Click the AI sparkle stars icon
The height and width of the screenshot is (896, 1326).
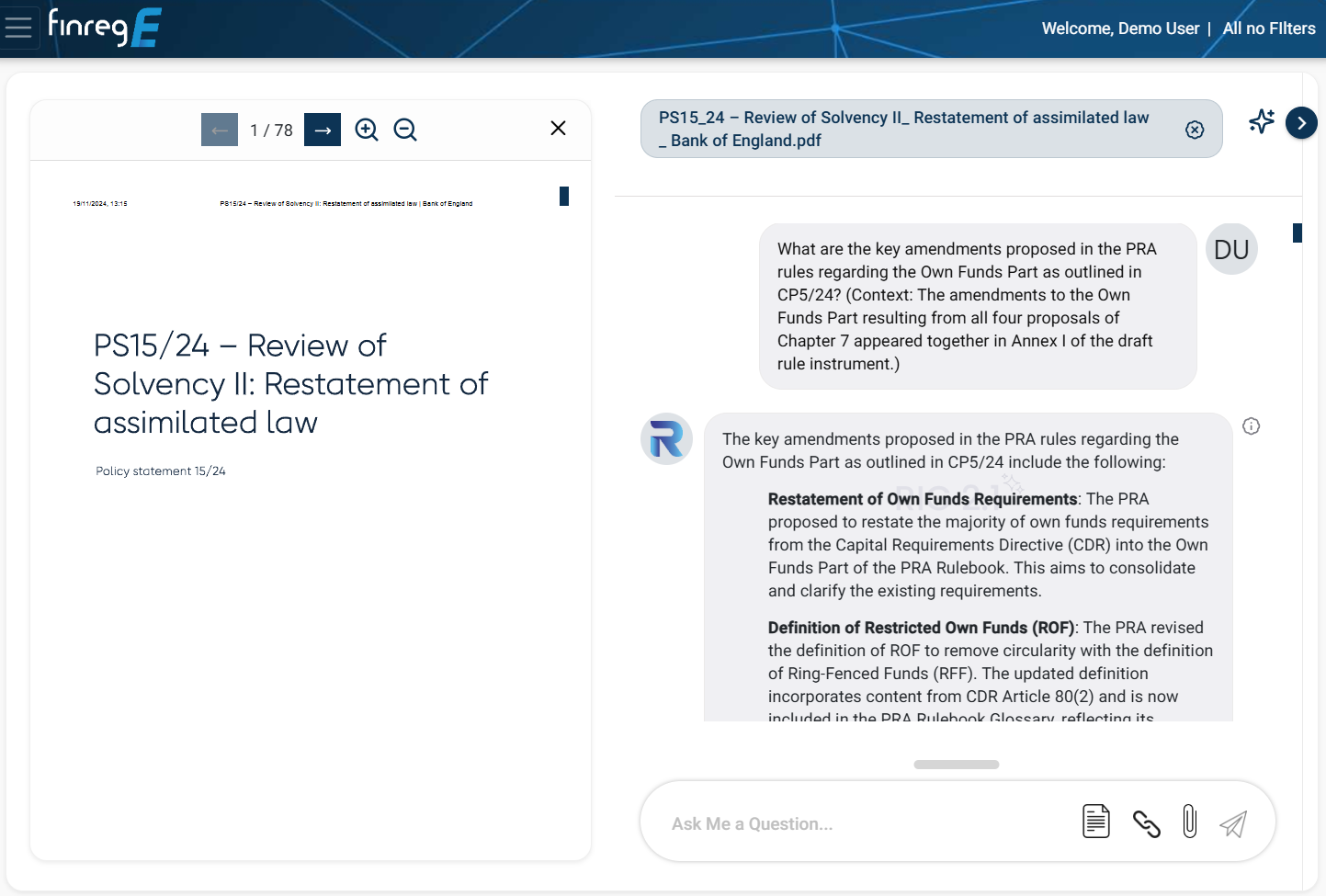pyautogui.click(x=1262, y=121)
